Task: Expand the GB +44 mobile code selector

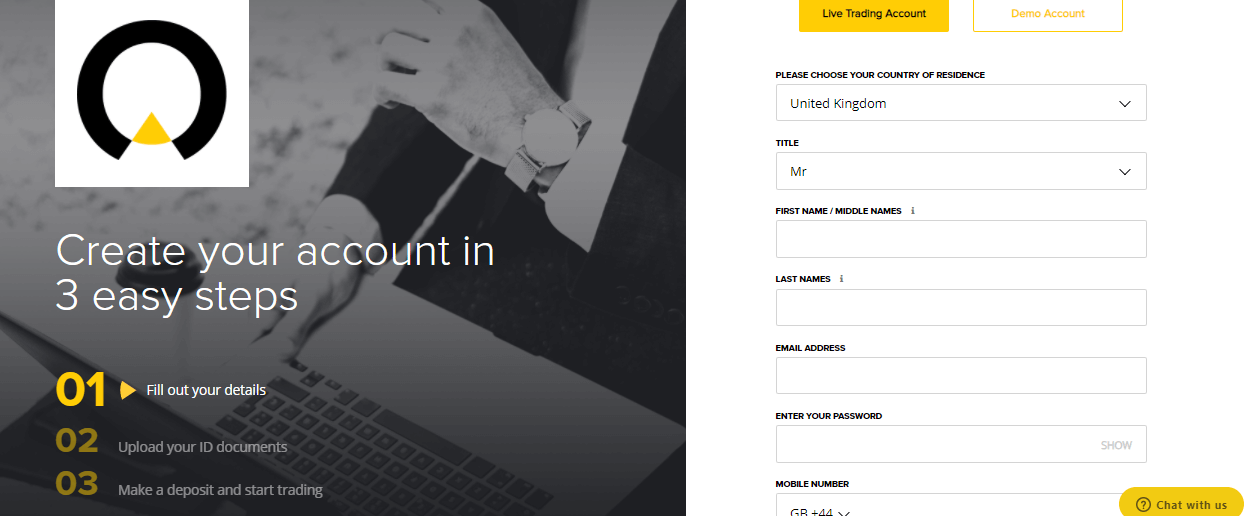Action: click(820, 510)
